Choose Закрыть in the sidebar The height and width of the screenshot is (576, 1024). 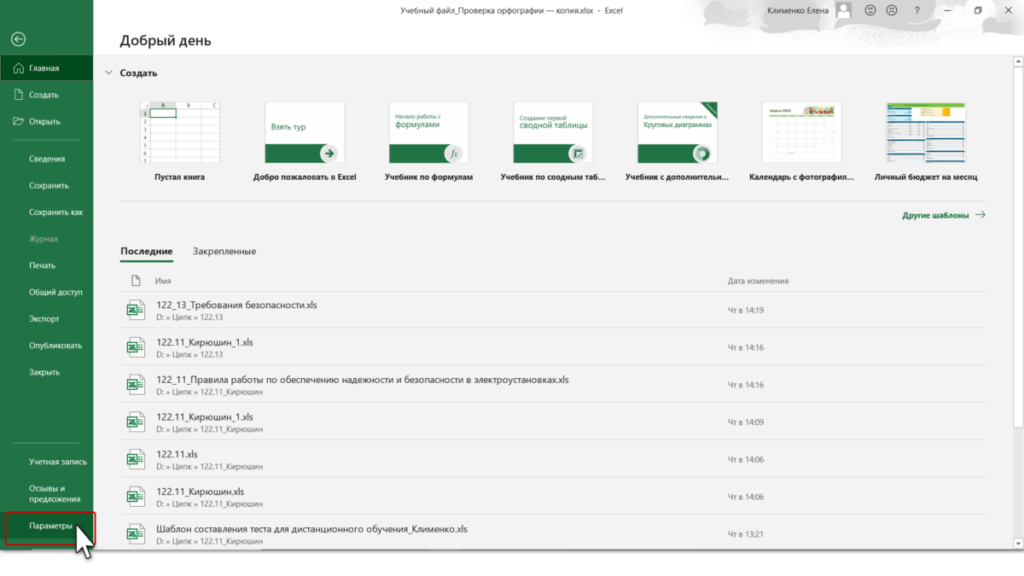click(46, 372)
